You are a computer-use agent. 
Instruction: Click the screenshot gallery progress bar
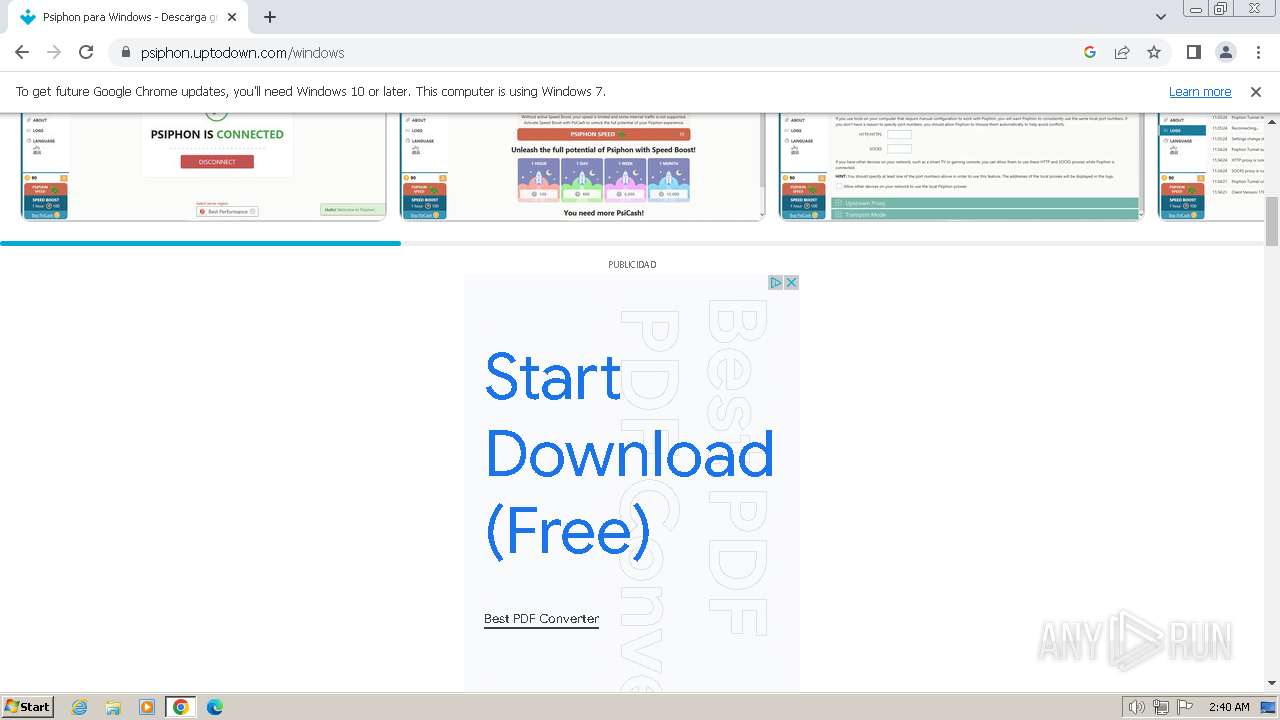632,243
